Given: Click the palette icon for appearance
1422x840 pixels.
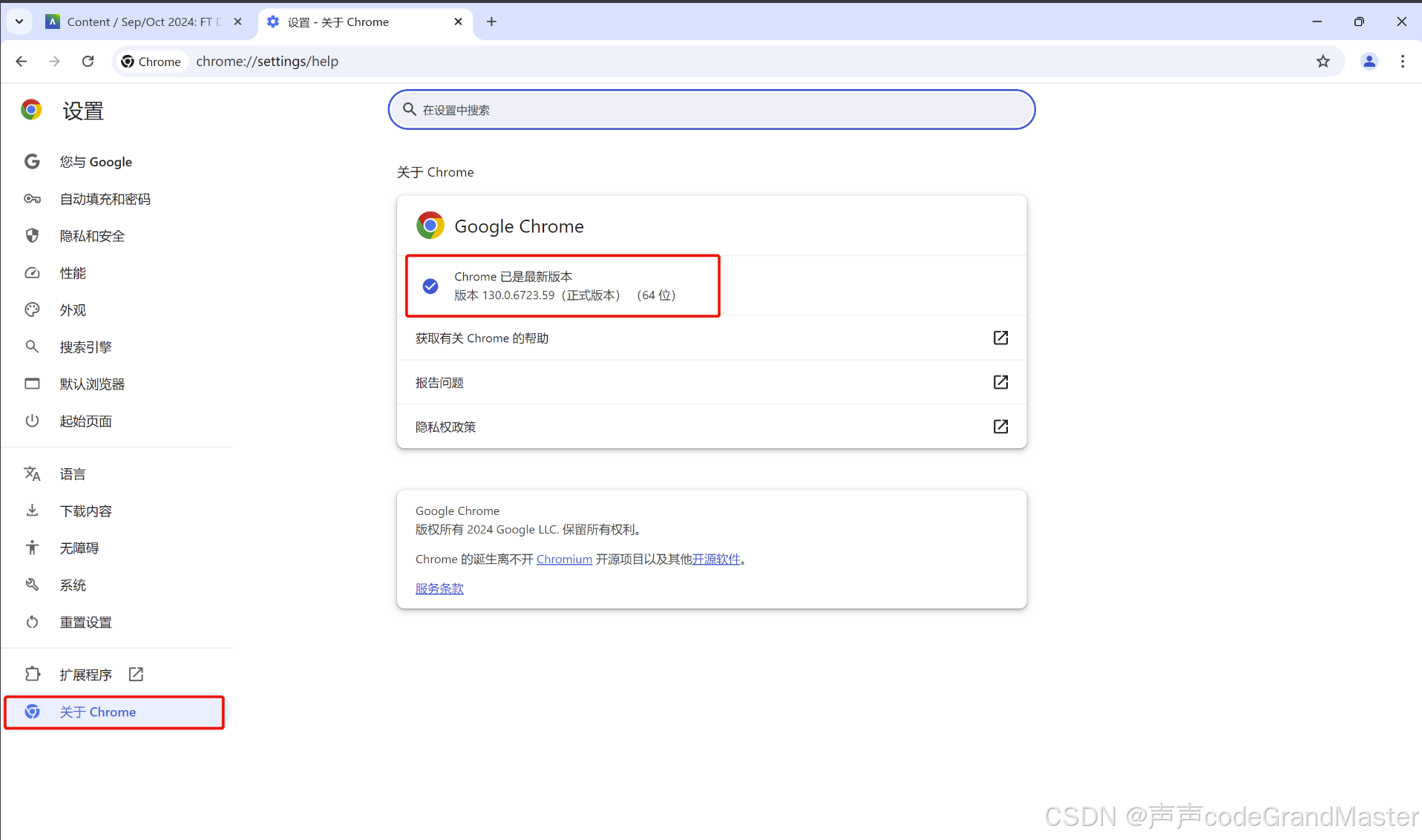Looking at the screenshot, I should [32, 310].
